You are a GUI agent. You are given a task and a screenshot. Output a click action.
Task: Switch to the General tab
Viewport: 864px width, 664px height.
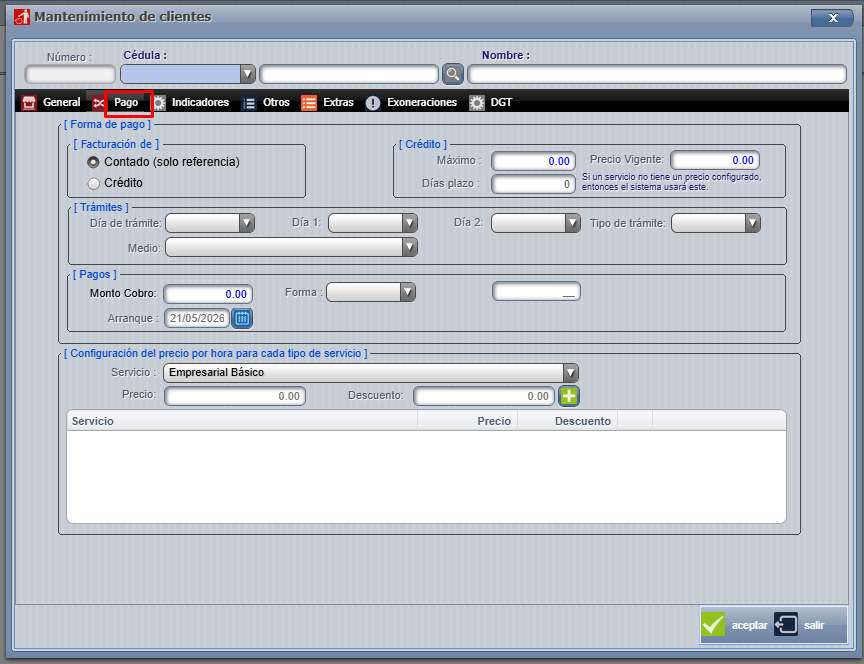(61, 102)
